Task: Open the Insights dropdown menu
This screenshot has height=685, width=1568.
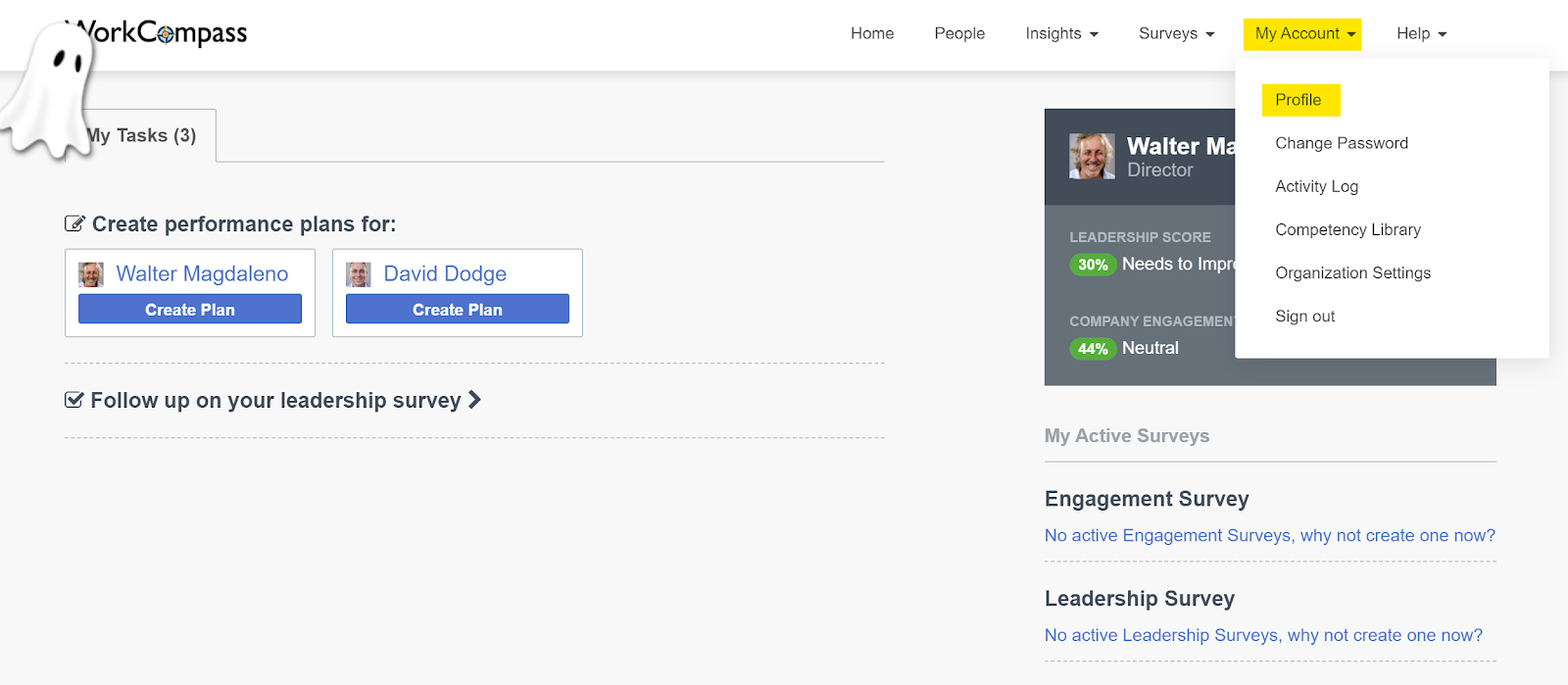Action: click(1061, 33)
